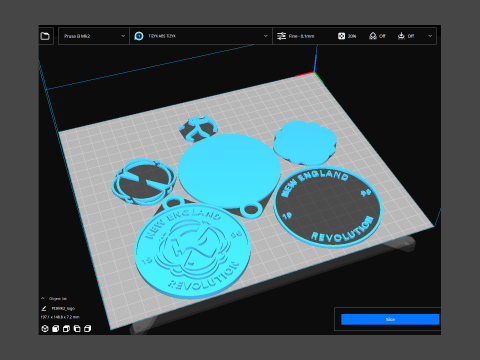Click the pencil icon to rename job
The width and height of the screenshot is (480, 360).
tap(44, 308)
